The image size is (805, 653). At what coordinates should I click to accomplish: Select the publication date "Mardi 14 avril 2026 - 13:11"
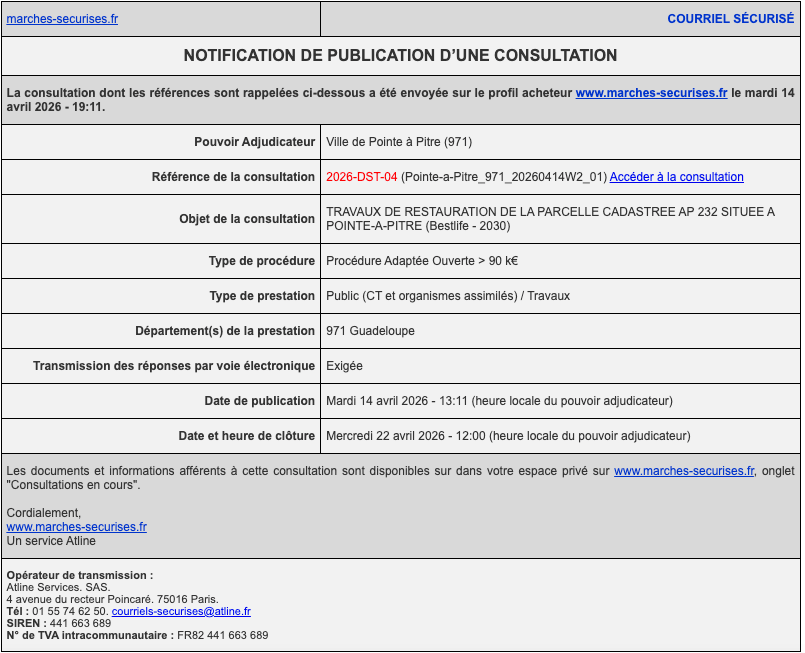tap(397, 401)
